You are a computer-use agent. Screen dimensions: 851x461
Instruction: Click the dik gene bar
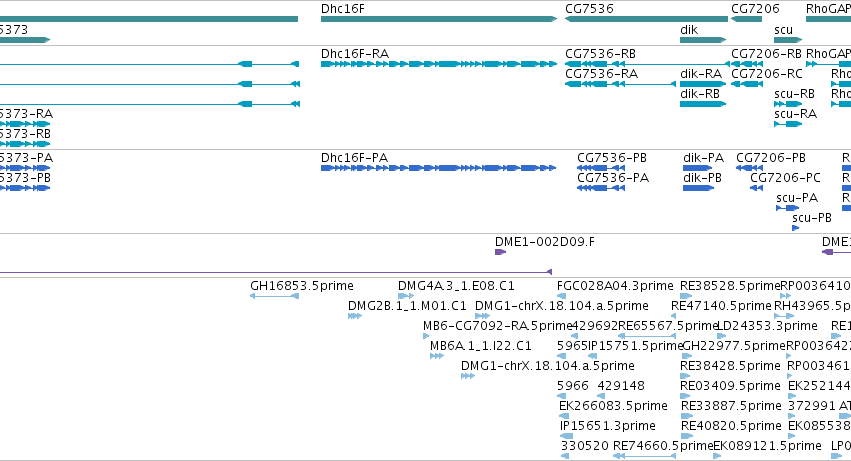point(703,40)
